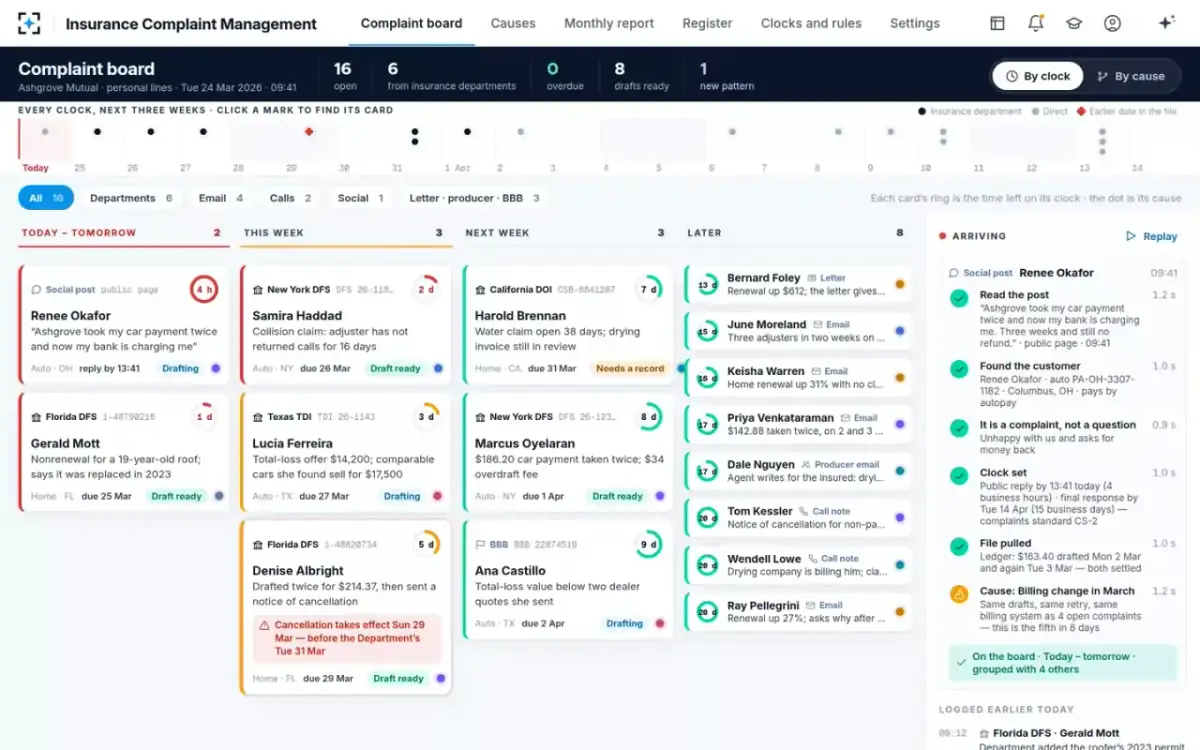Click the green check beside Clock set
The image size is (1200, 750).
[x=959, y=476]
